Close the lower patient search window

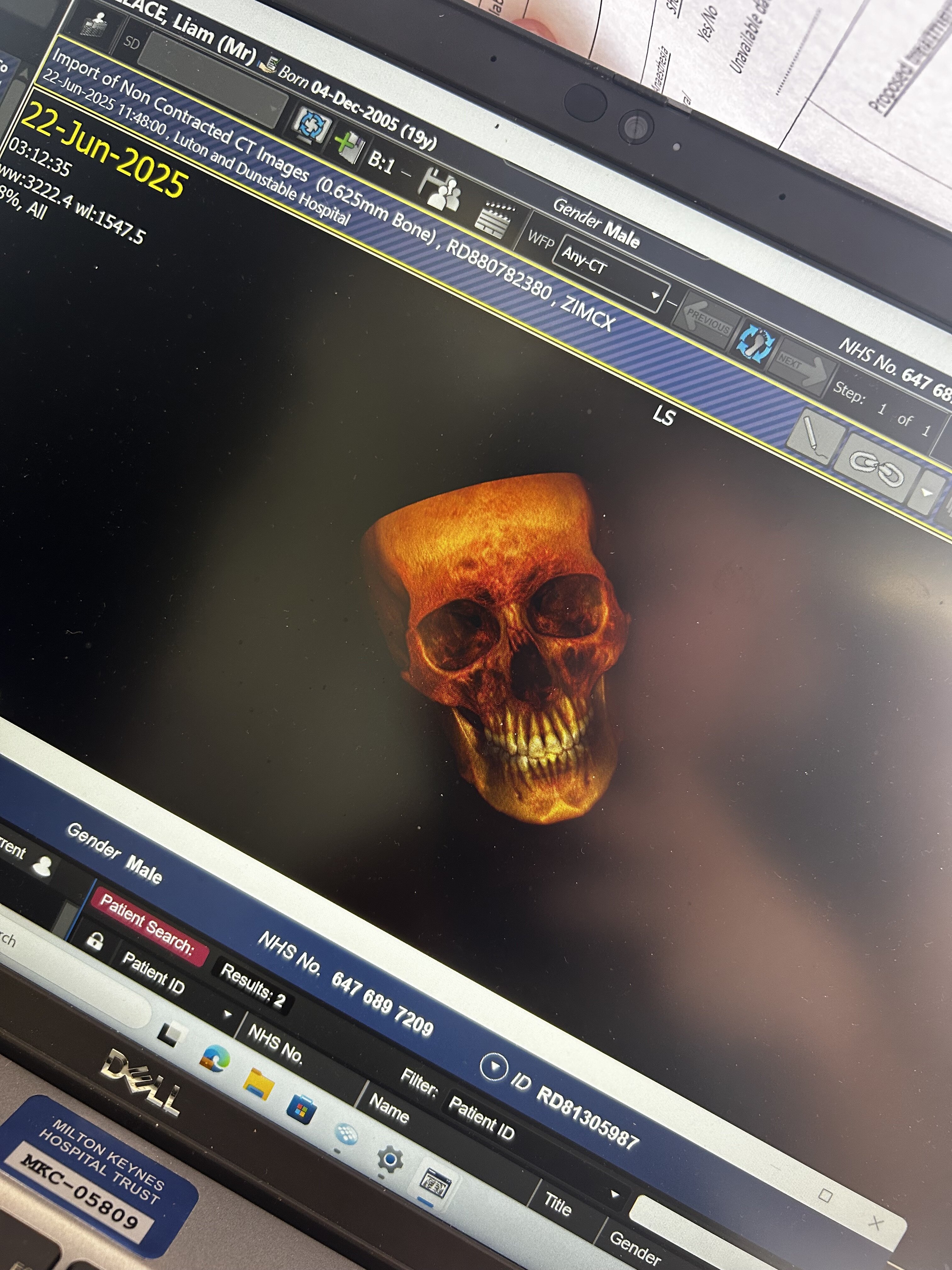[876, 1222]
